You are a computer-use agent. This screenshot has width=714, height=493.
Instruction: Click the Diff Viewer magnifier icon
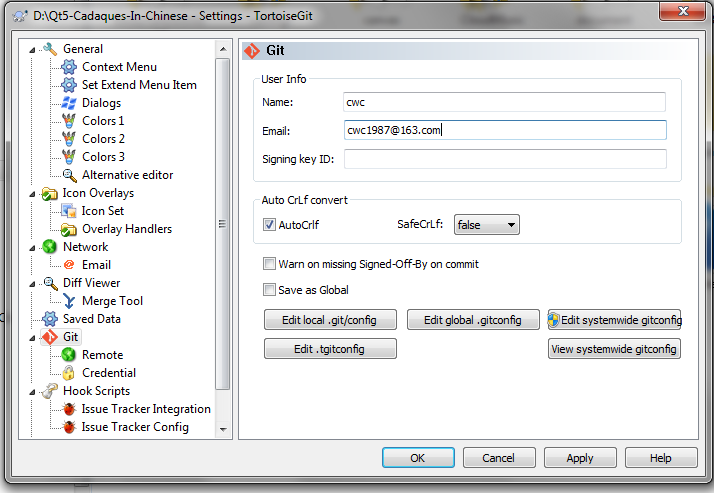49,283
